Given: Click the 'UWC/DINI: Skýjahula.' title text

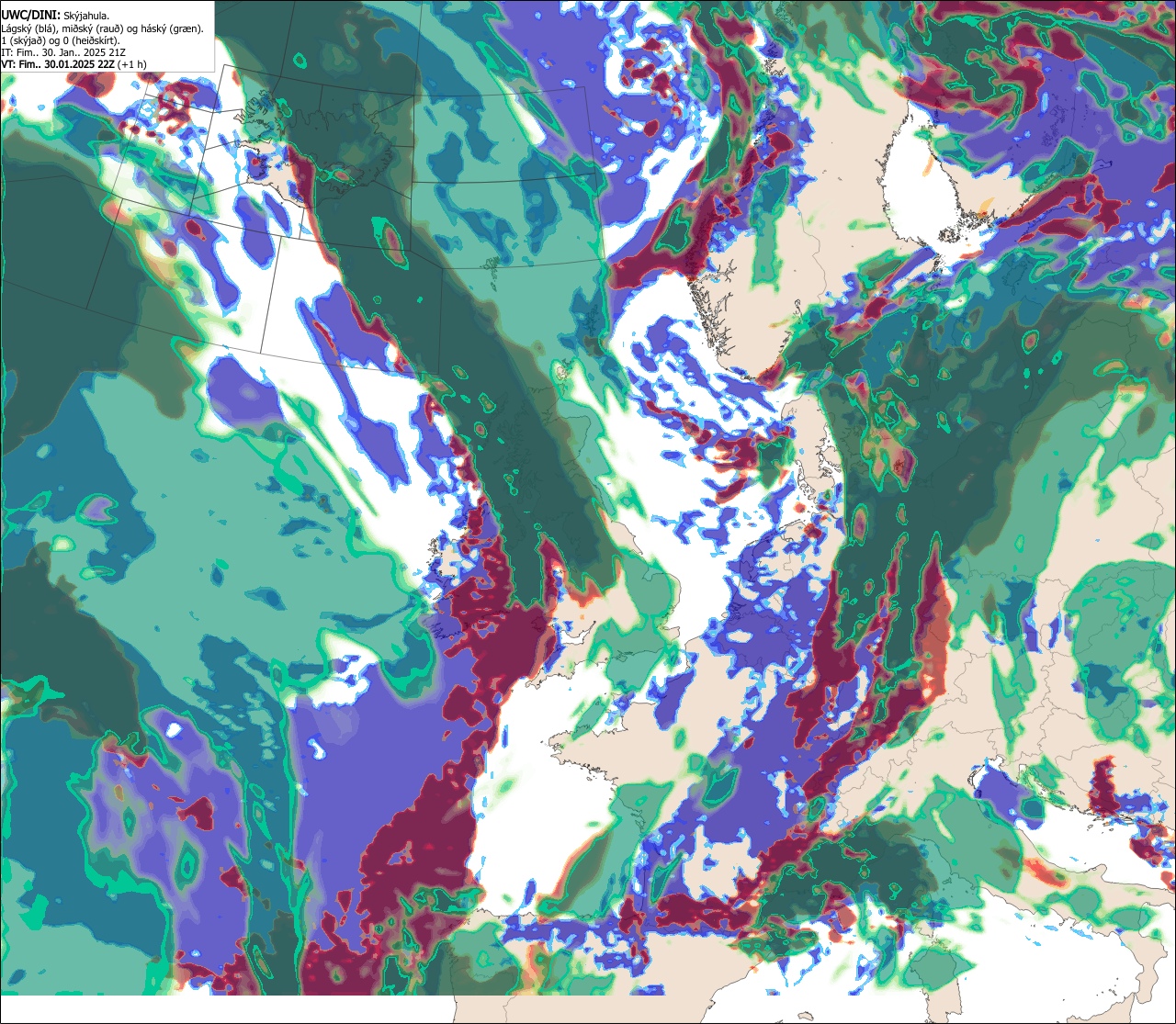Looking at the screenshot, I should click(56, 16).
